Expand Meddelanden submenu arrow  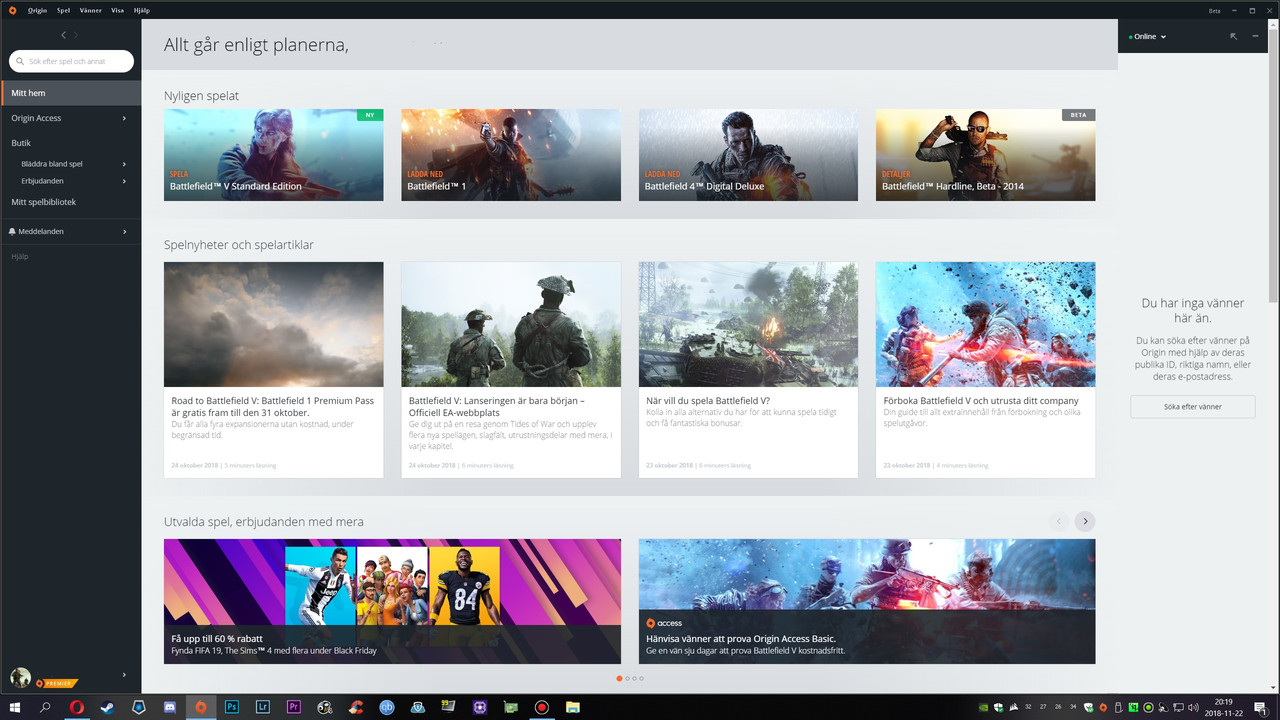coord(124,231)
